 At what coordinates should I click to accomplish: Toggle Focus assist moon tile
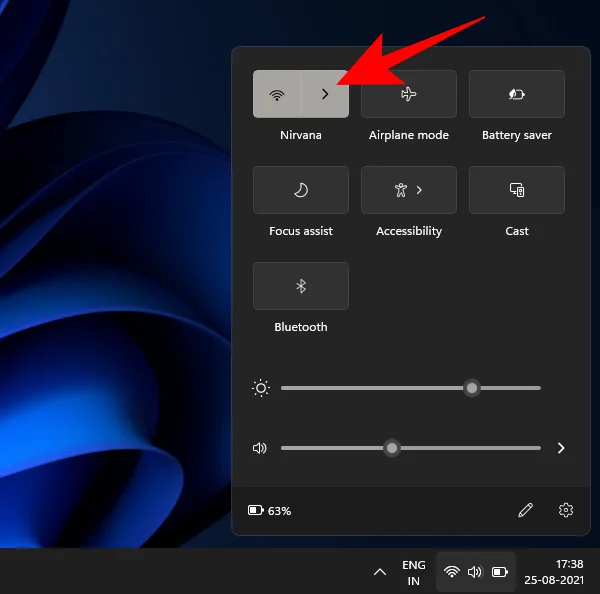click(301, 190)
